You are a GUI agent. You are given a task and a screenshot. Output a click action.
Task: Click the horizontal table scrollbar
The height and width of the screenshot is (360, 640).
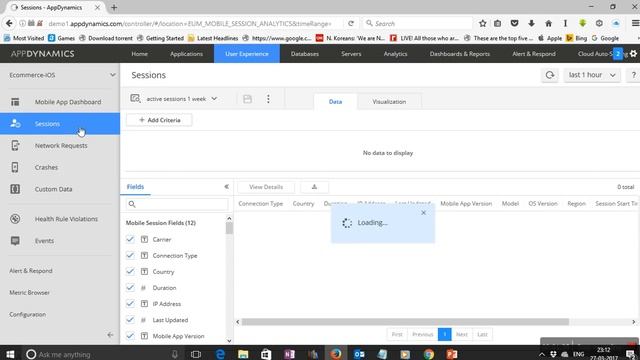[405, 322]
